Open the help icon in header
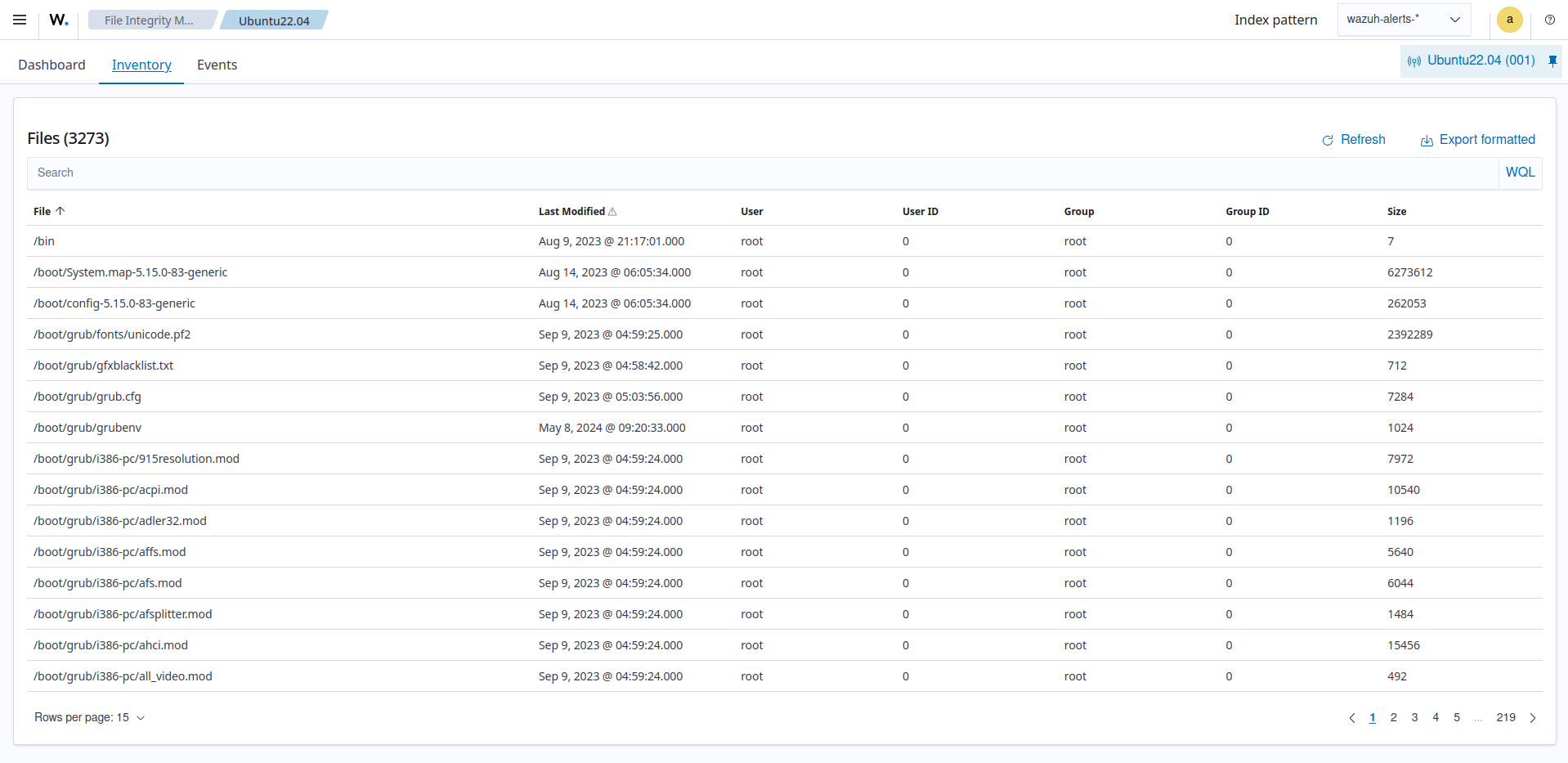Screen dimensions: 1568x763 pyautogui.click(x=1549, y=20)
